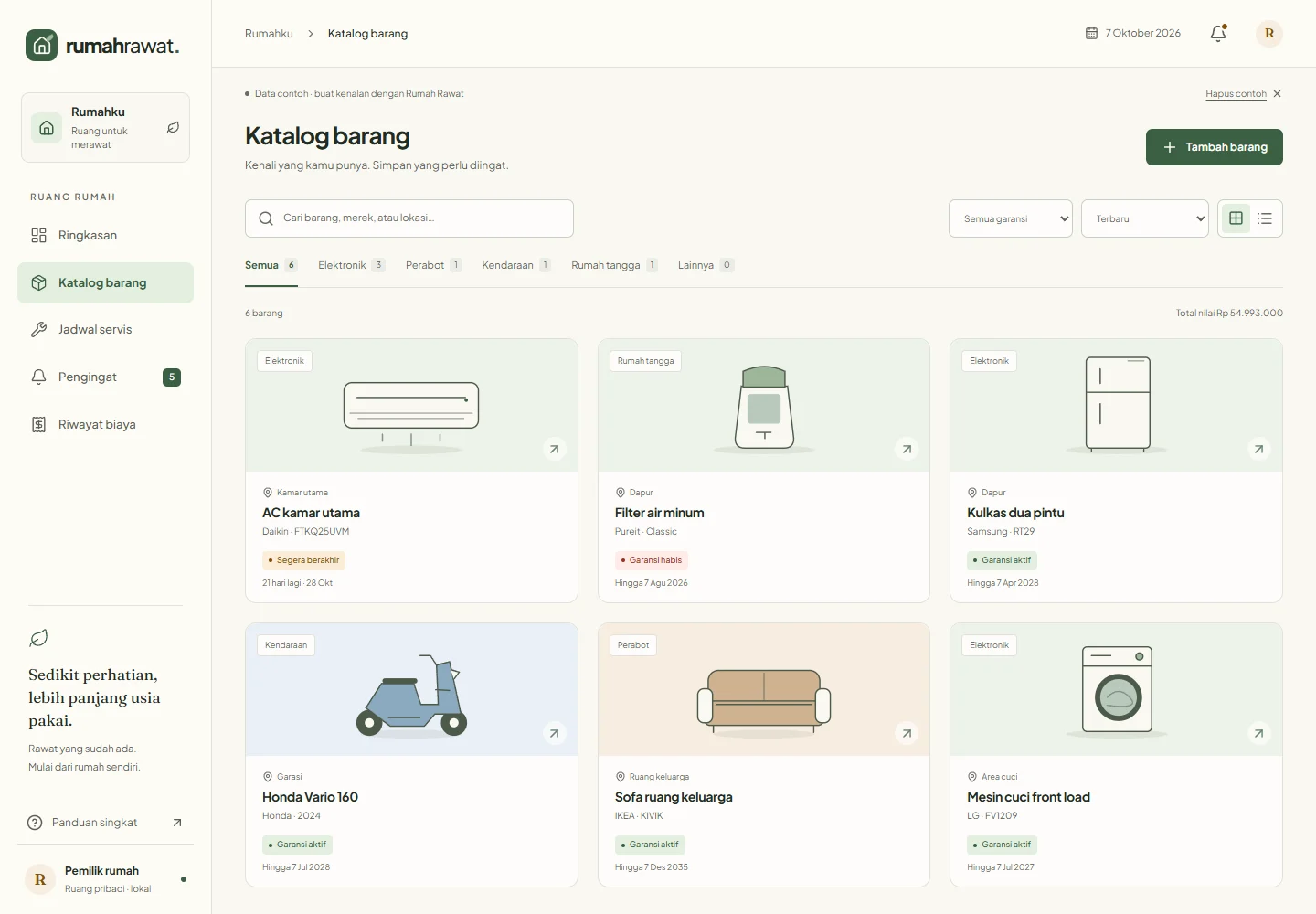Open the Honda Vario scooter thumbnail

tap(411, 690)
